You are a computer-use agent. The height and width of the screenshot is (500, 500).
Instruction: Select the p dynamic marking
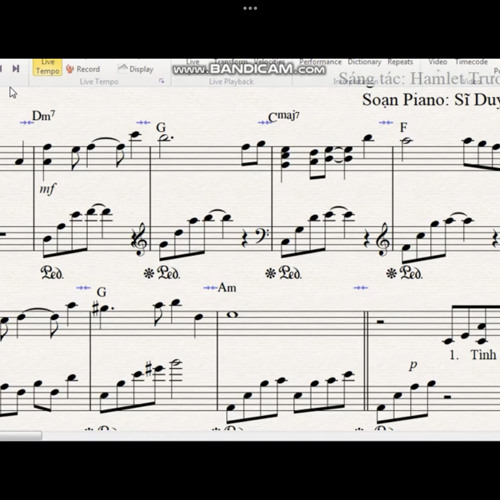tap(413, 365)
